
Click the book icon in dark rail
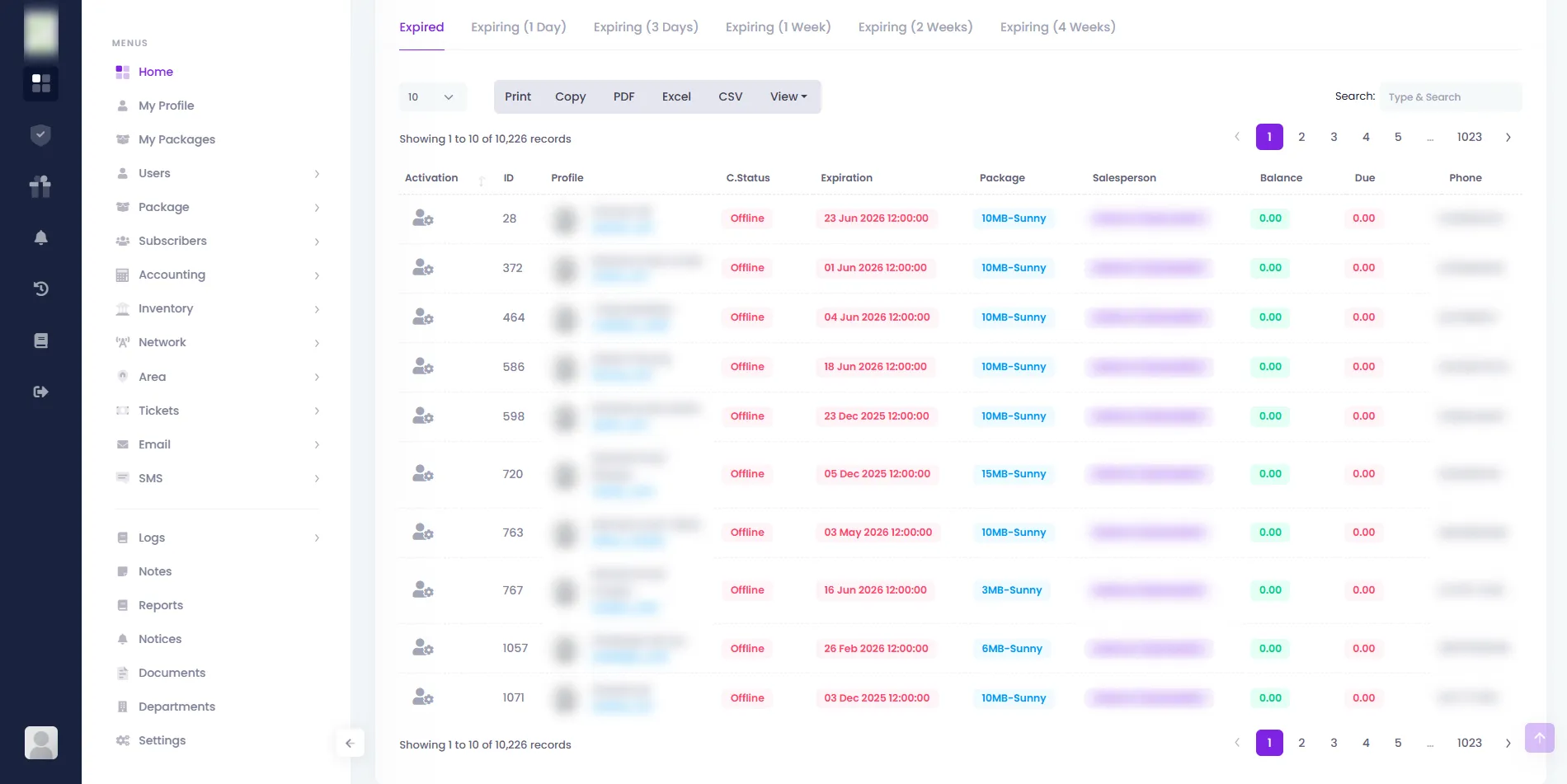tap(40, 340)
